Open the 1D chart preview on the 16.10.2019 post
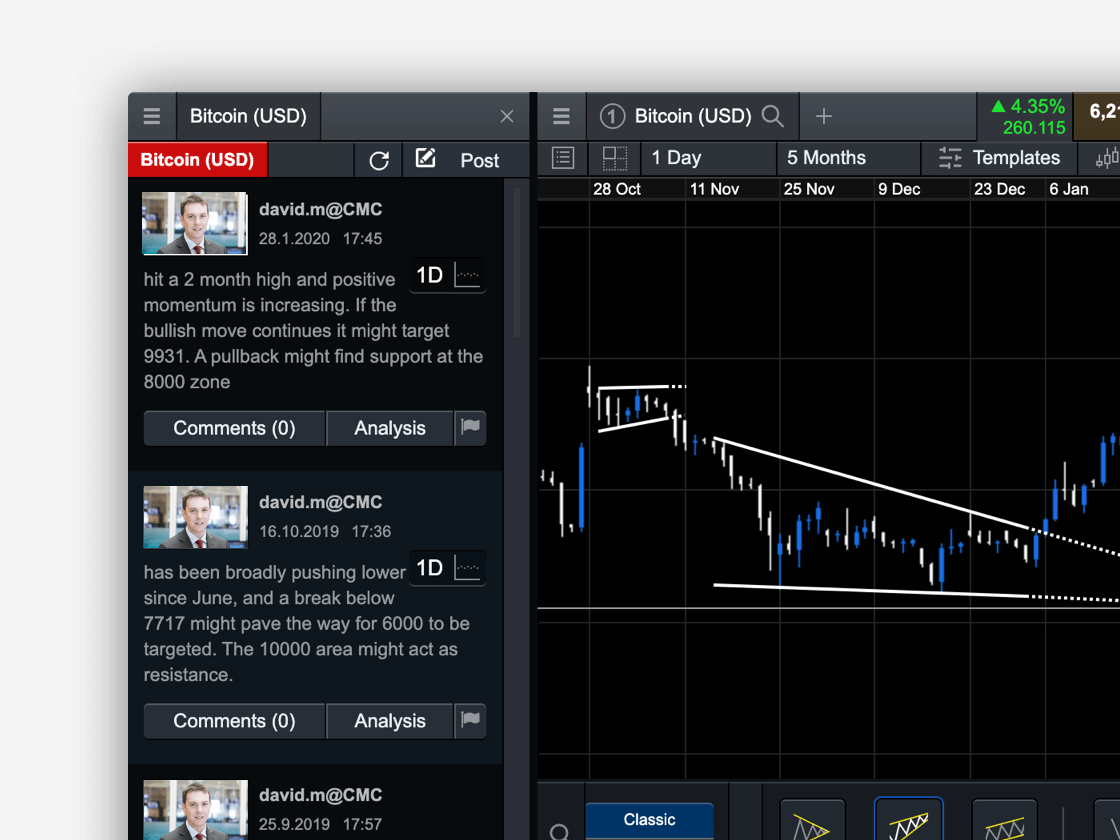 click(448, 568)
